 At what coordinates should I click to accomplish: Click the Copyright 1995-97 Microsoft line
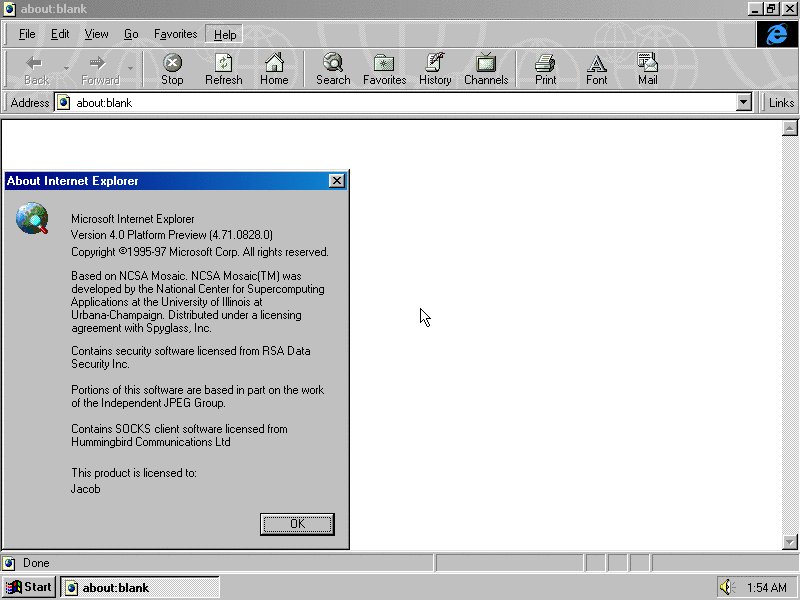pos(200,252)
